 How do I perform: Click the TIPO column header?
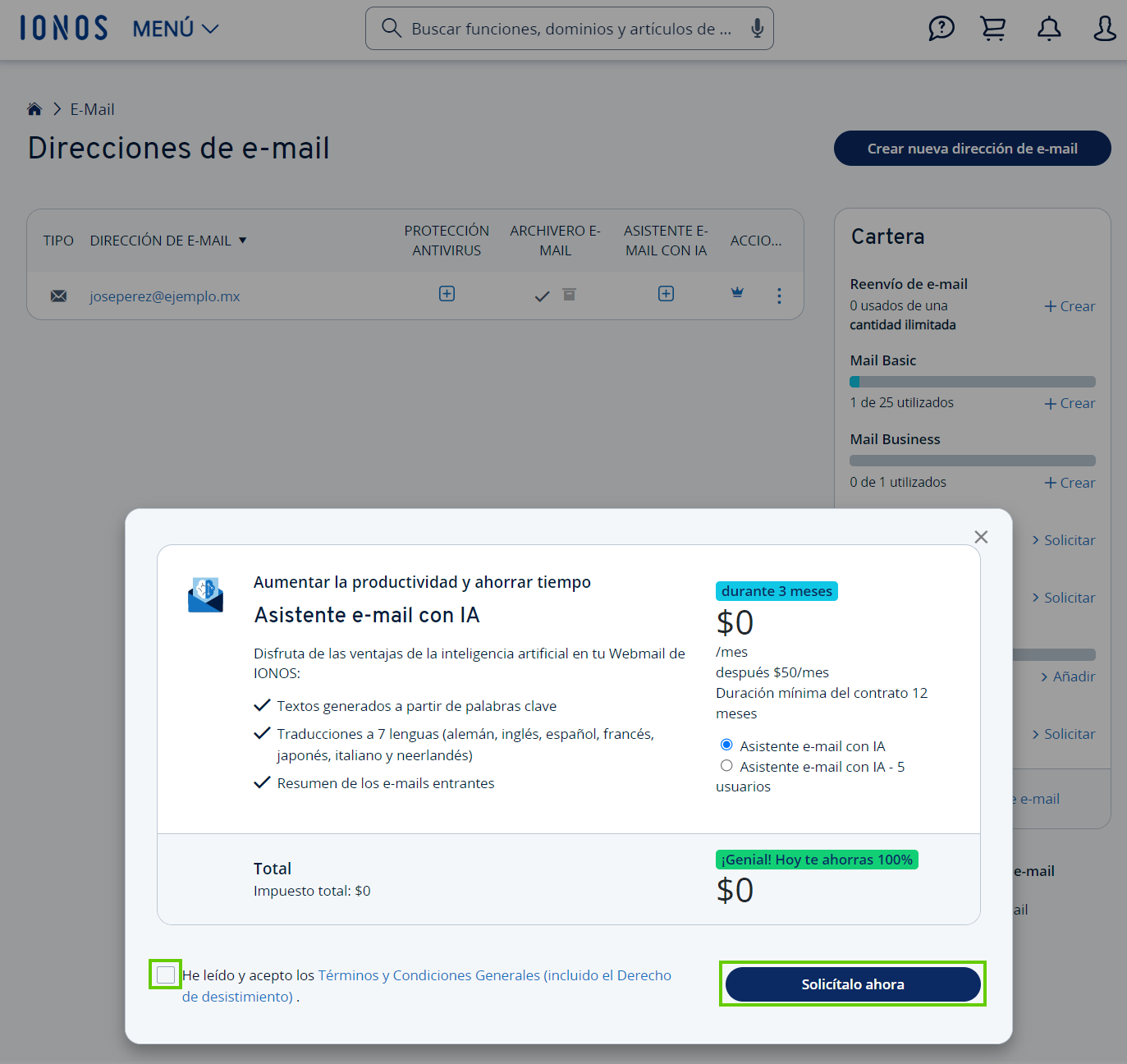(x=58, y=241)
